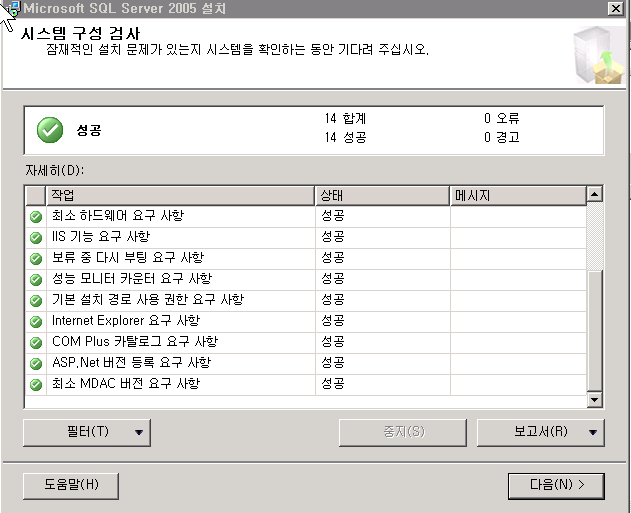The height and width of the screenshot is (513, 631).
Task: Click 성공 status in 최소 MDAC 버전 row
Action: coord(333,383)
